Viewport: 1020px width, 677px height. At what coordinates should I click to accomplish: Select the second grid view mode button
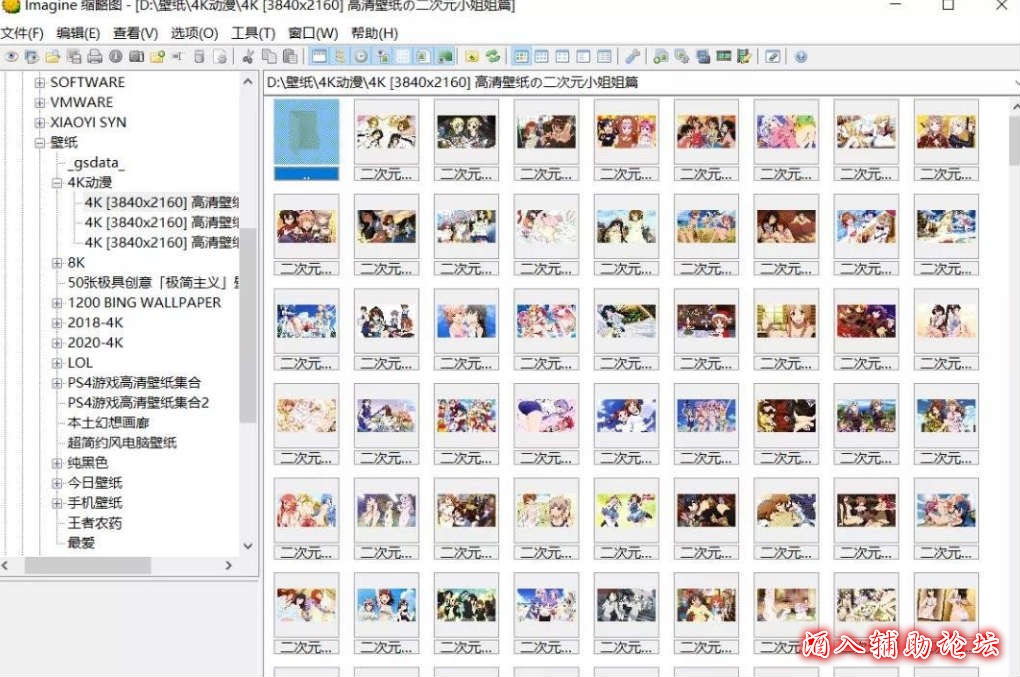(542, 57)
